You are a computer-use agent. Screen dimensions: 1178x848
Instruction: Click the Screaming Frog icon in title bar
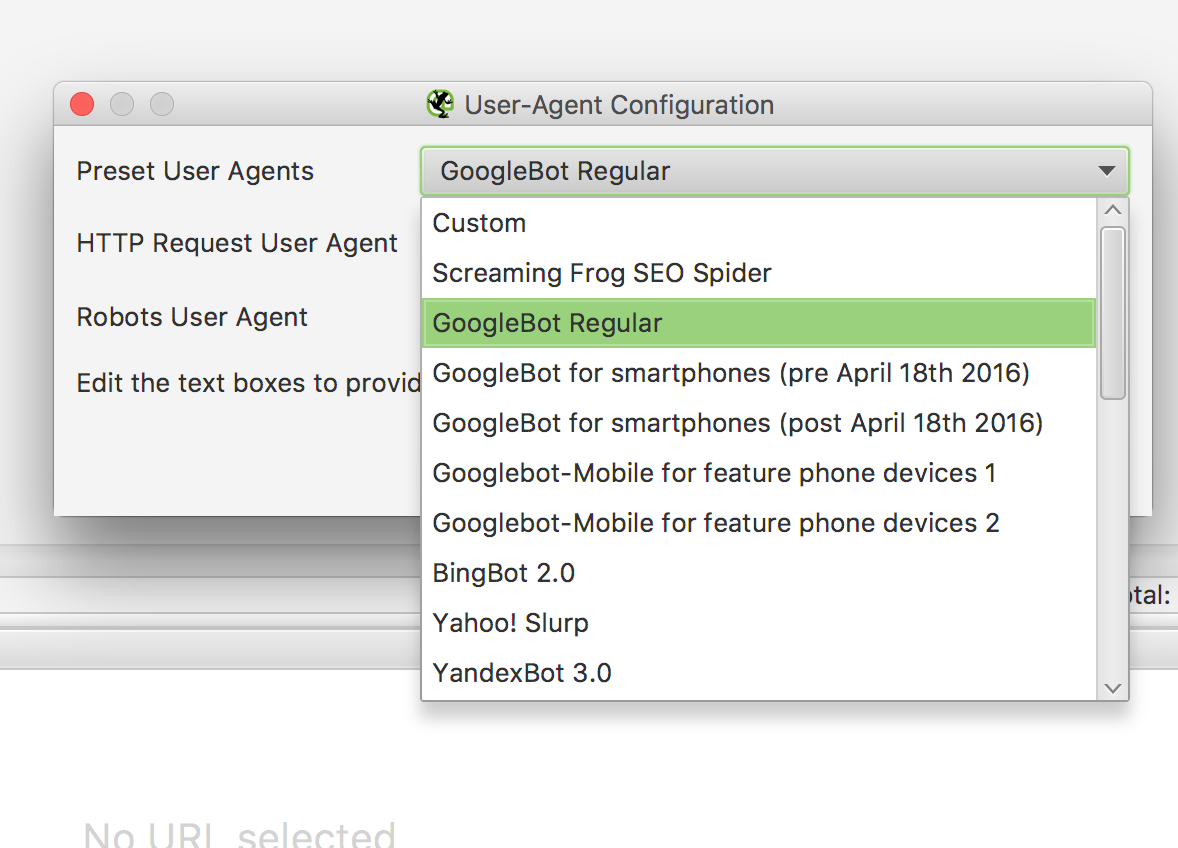440,104
